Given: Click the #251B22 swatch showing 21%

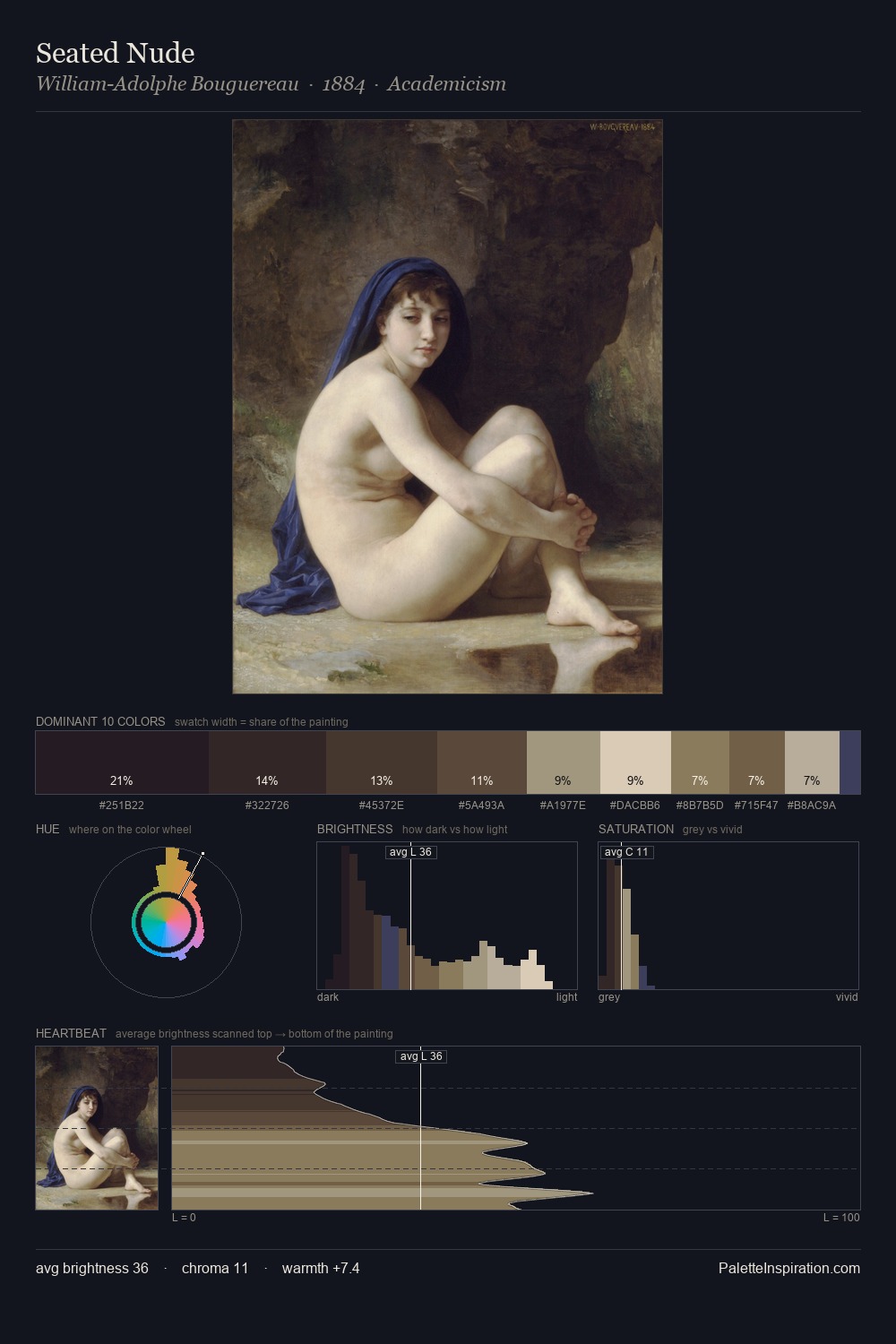Looking at the screenshot, I should 122,762.
